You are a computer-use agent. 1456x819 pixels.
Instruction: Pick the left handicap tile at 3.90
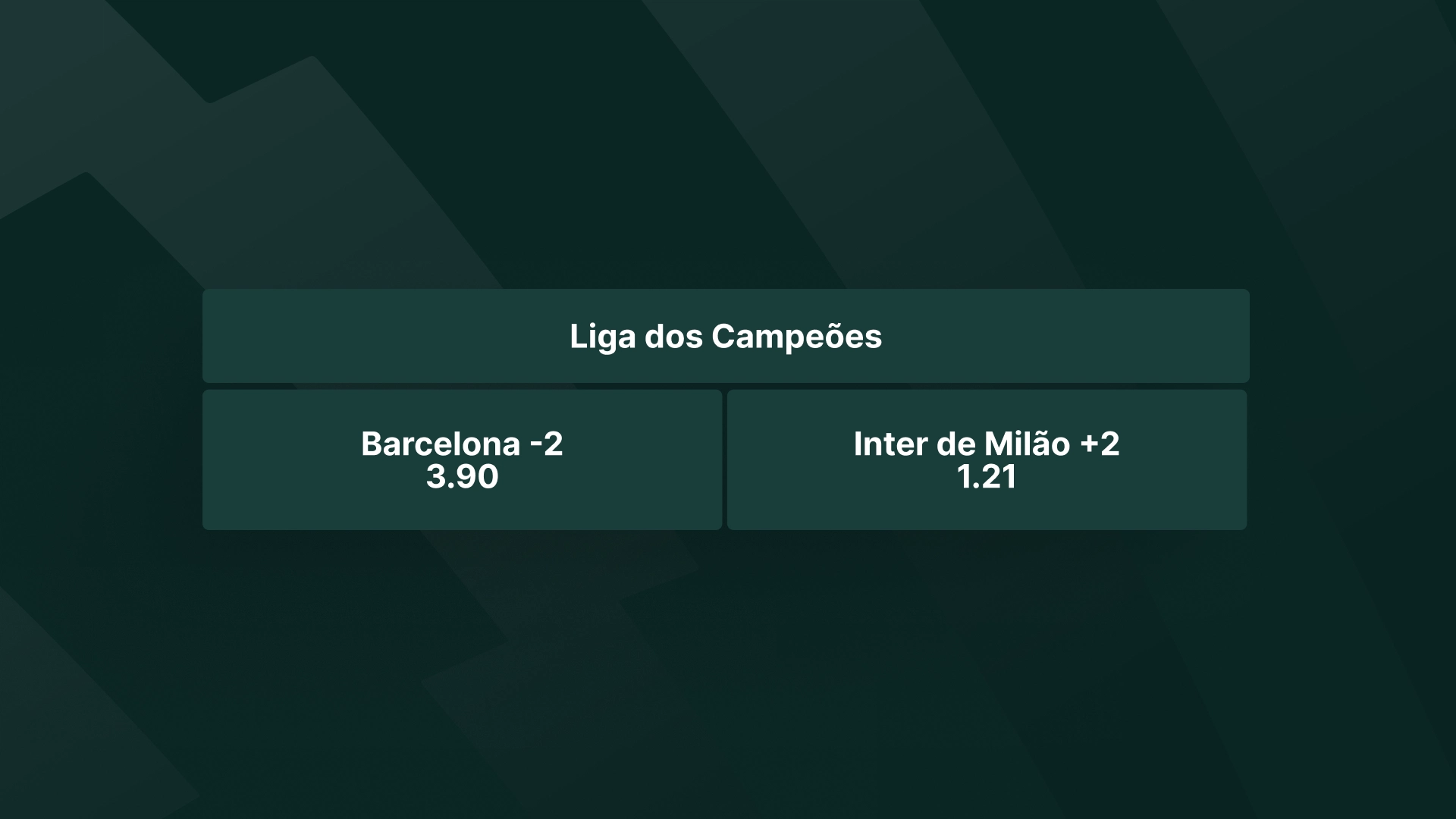[462, 460]
